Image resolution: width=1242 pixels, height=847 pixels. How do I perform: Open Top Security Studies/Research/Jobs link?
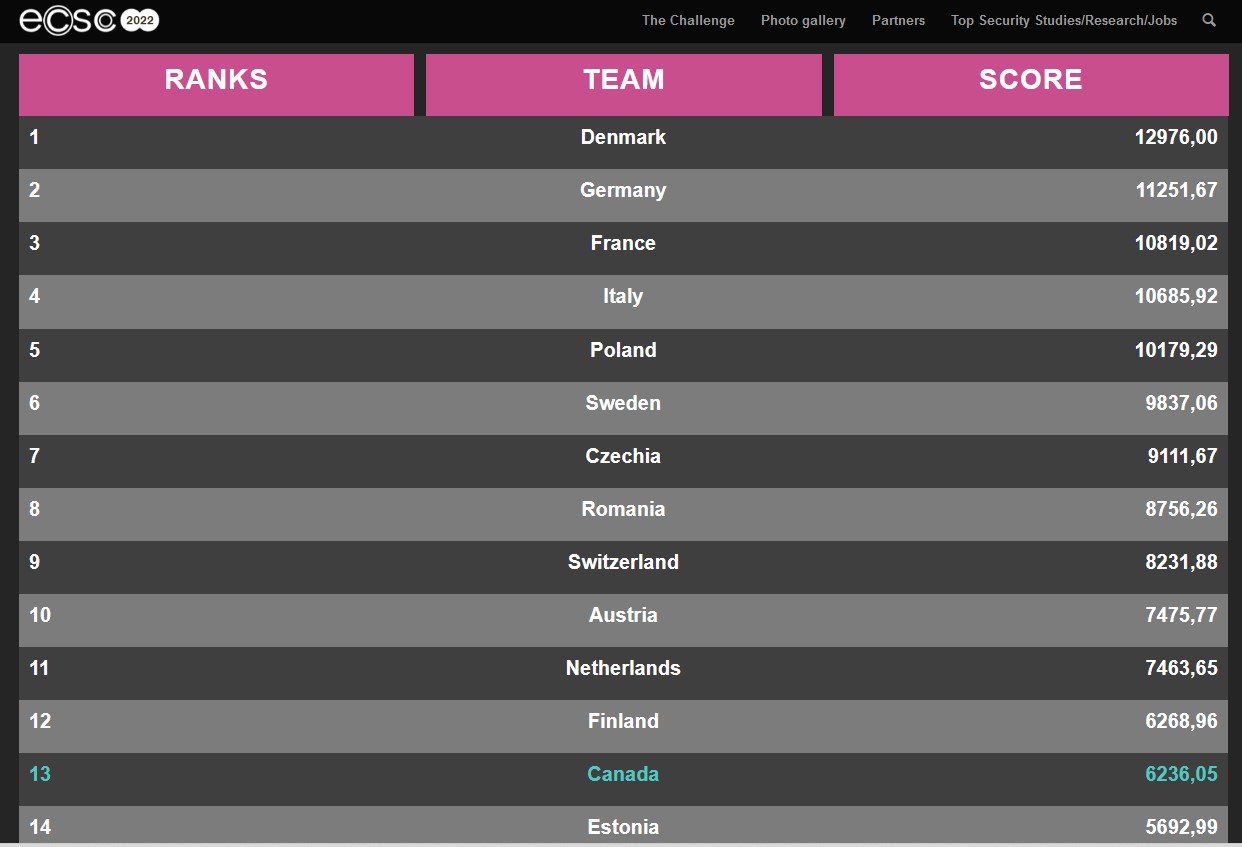click(1064, 20)
